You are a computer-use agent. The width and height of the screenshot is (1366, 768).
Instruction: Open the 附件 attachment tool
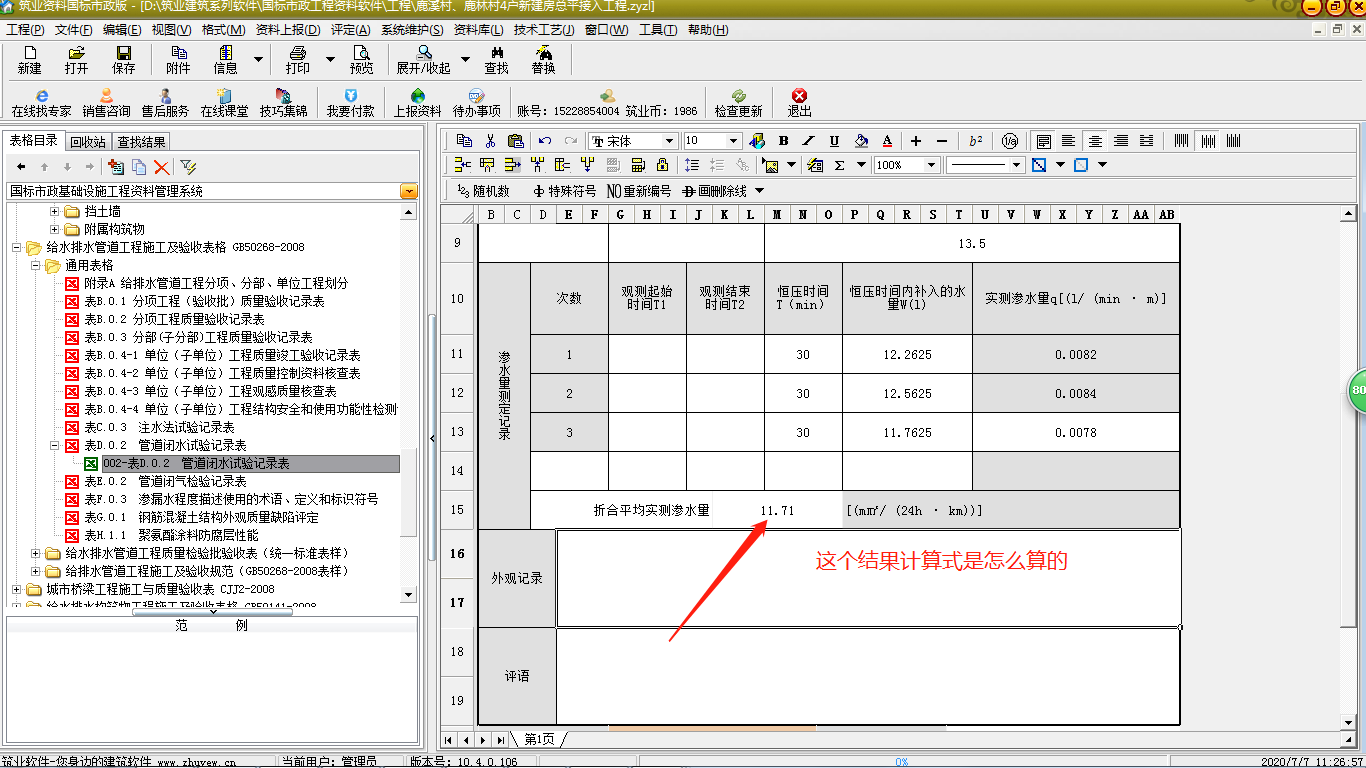click(x=178, y=60)
